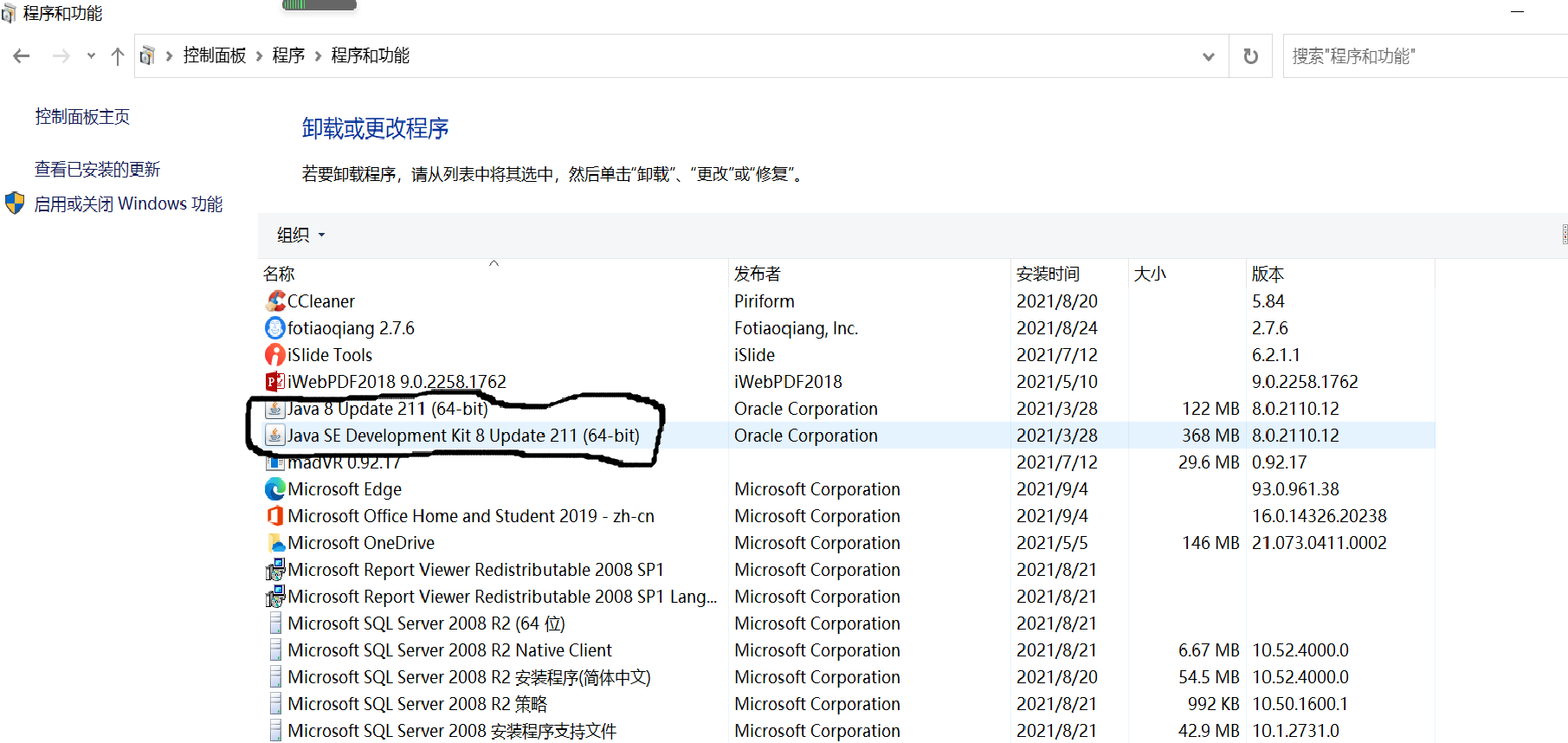Click the Microsoft Edge icon
The height and width of the screenshot is (743, 1568).
(275, 489)
